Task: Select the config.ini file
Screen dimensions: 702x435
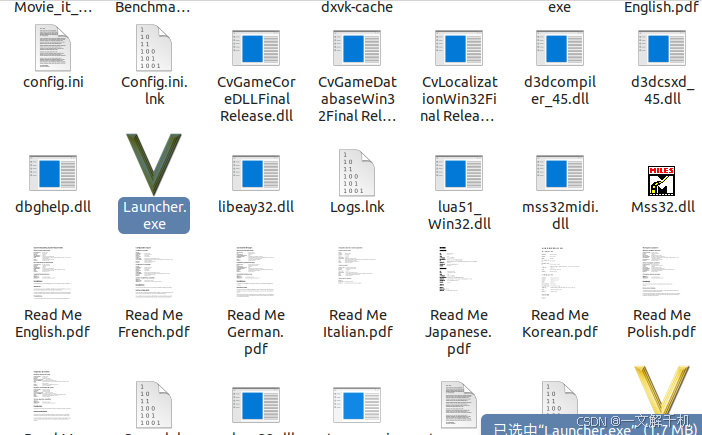Action: coord(53,48)
